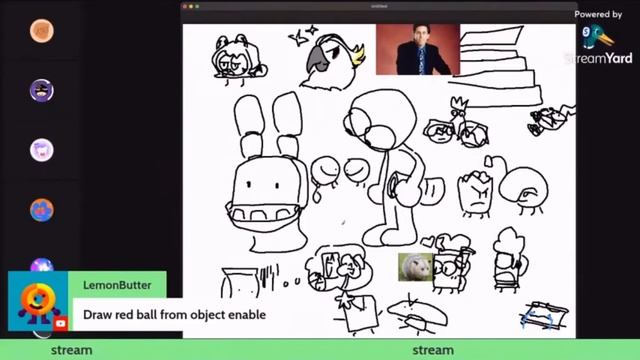Click the comment "Draw red ball from object enable"

pos(174,315)
